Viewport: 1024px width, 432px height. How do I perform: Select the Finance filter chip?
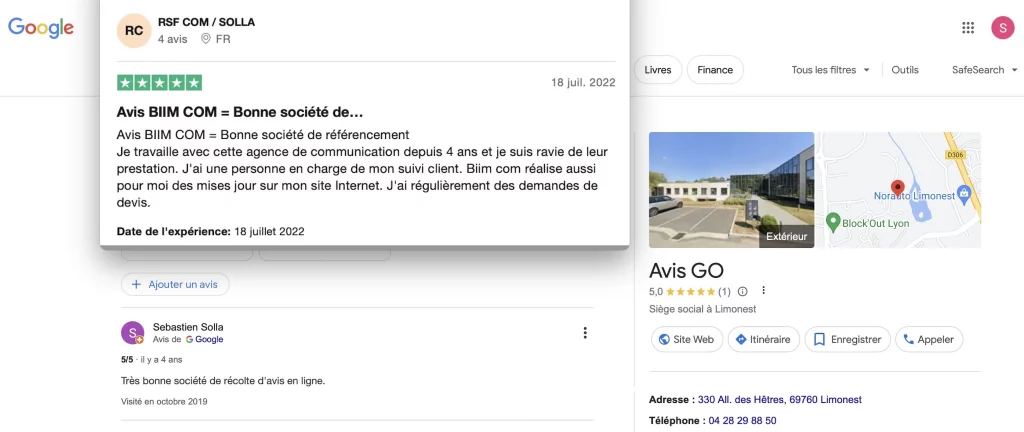[715, 70]
